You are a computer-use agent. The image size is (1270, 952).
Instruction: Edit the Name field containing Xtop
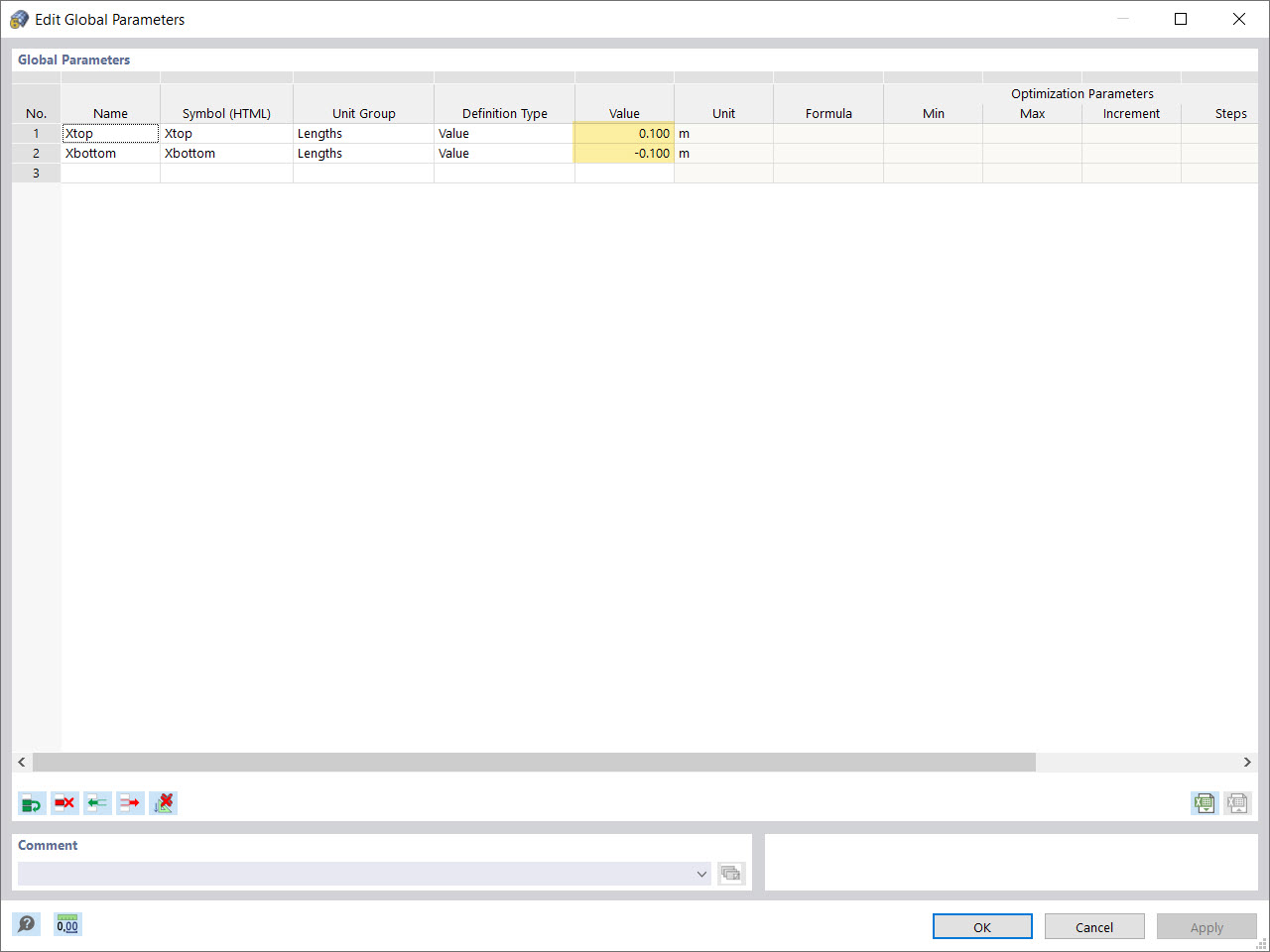coord(109,133)
